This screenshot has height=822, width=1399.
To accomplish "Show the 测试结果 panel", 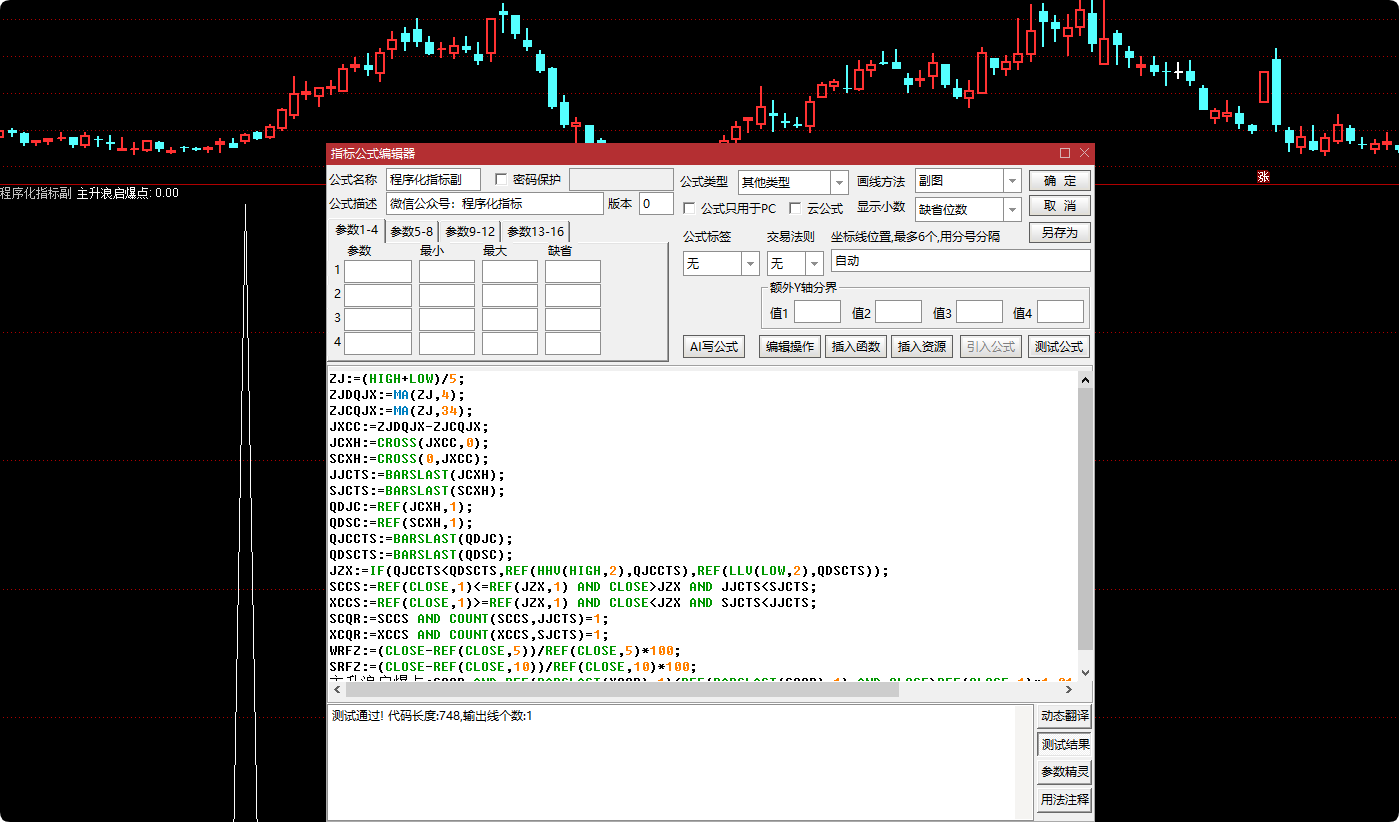I will [x=1064, y=744].
